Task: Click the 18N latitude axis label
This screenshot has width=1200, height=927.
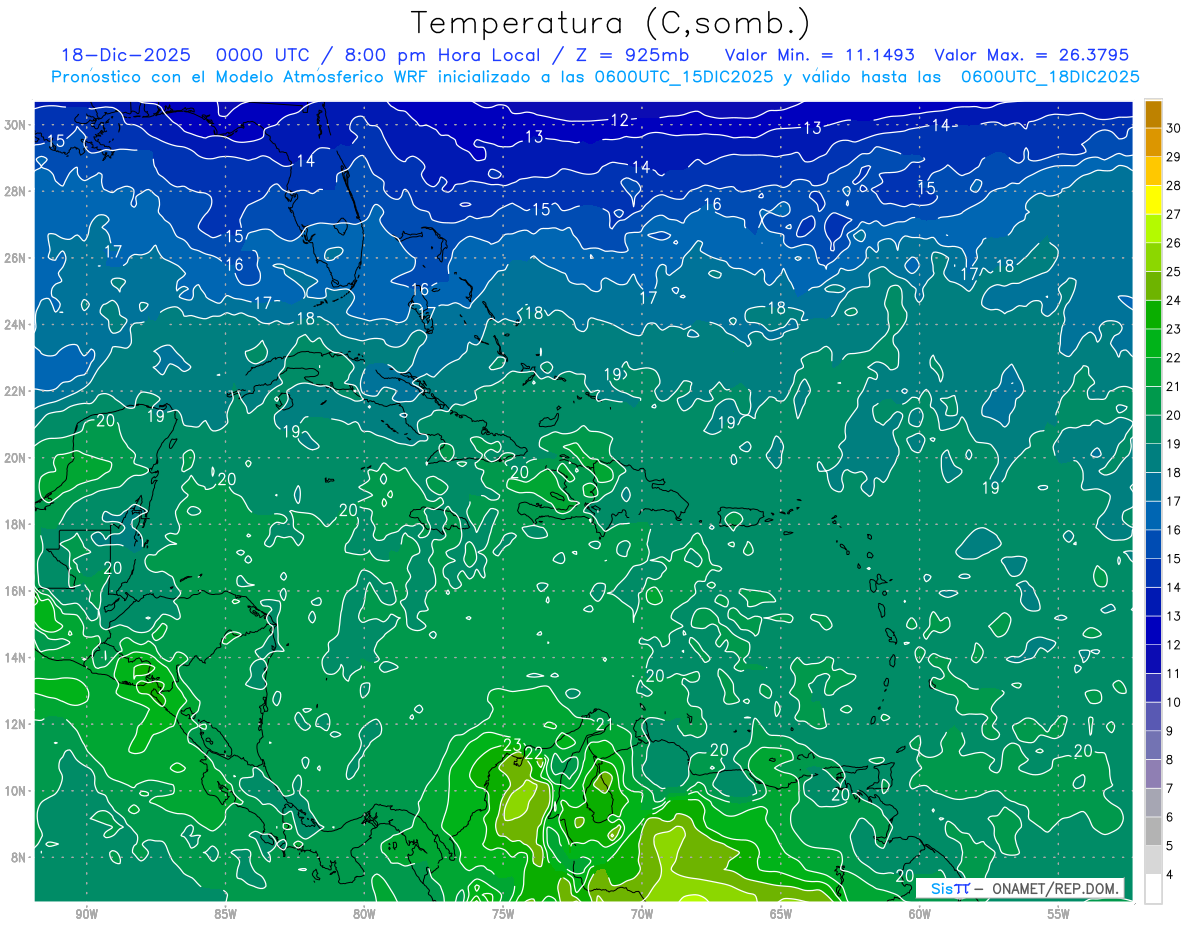Action: click(16, 524)
